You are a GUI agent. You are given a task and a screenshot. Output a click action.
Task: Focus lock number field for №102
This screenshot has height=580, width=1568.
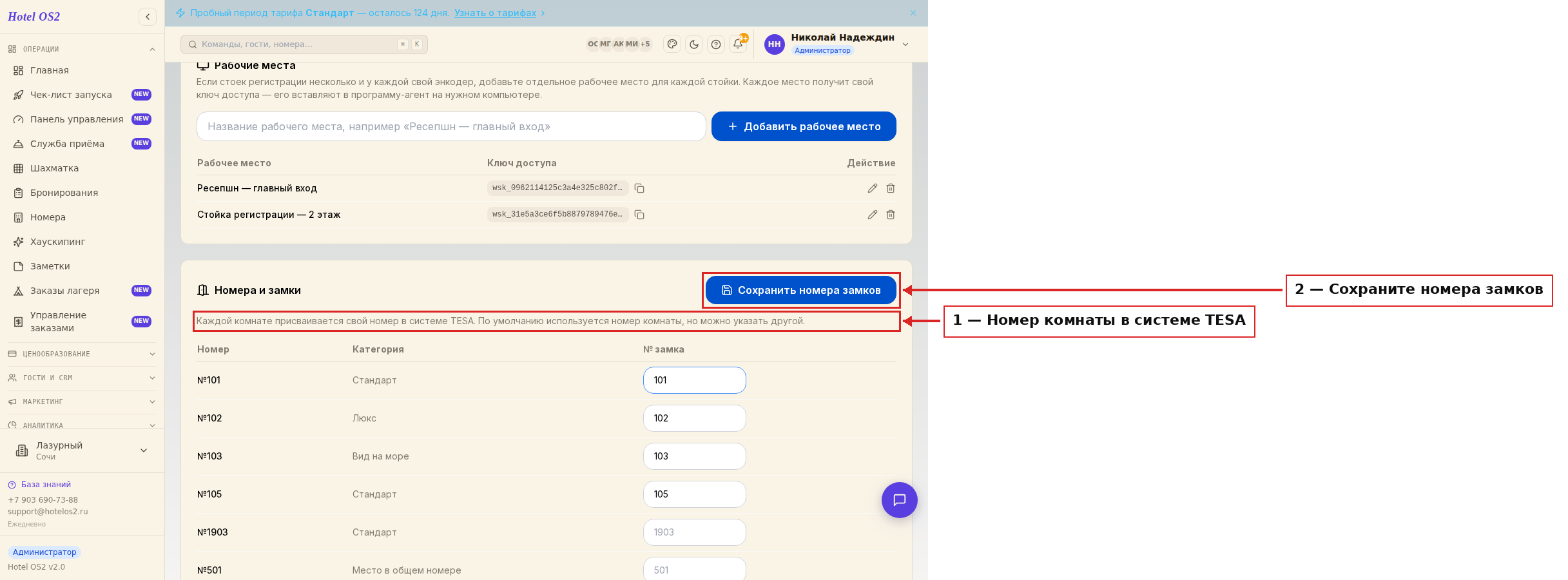pyautogui.click(x=695, y=418)
